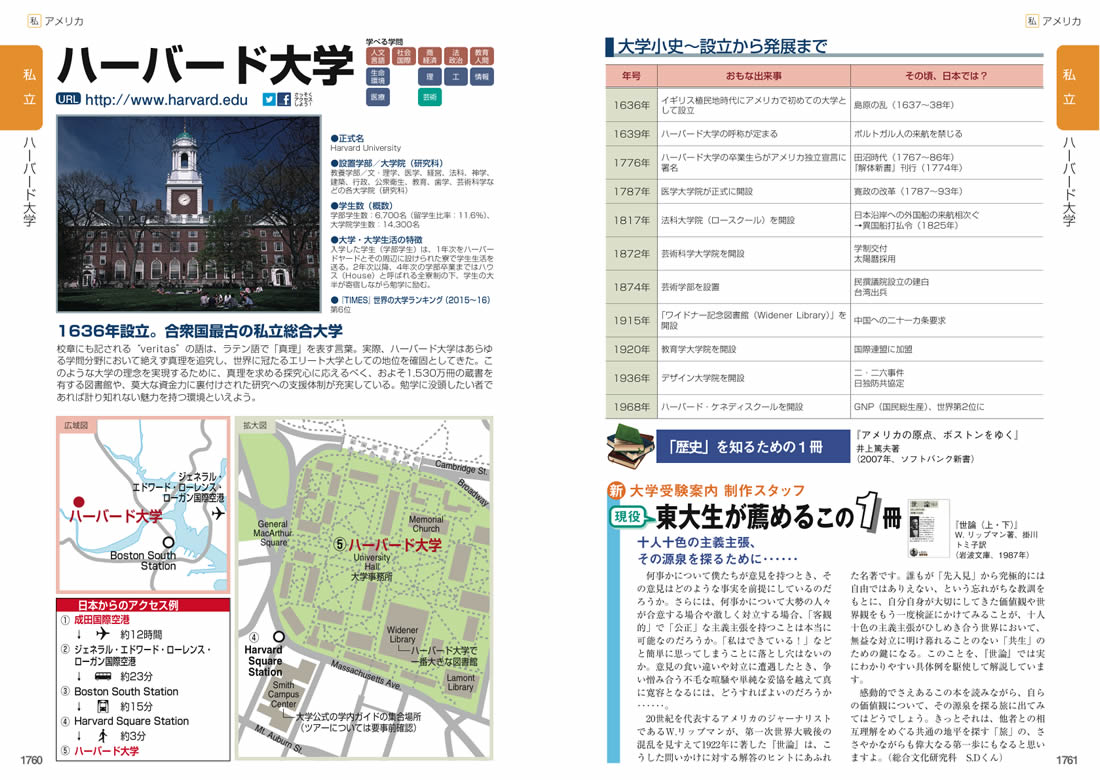Click red ハーバード大学 at access list end
Screen dimensions: 1100x780
tap(106, 751)
